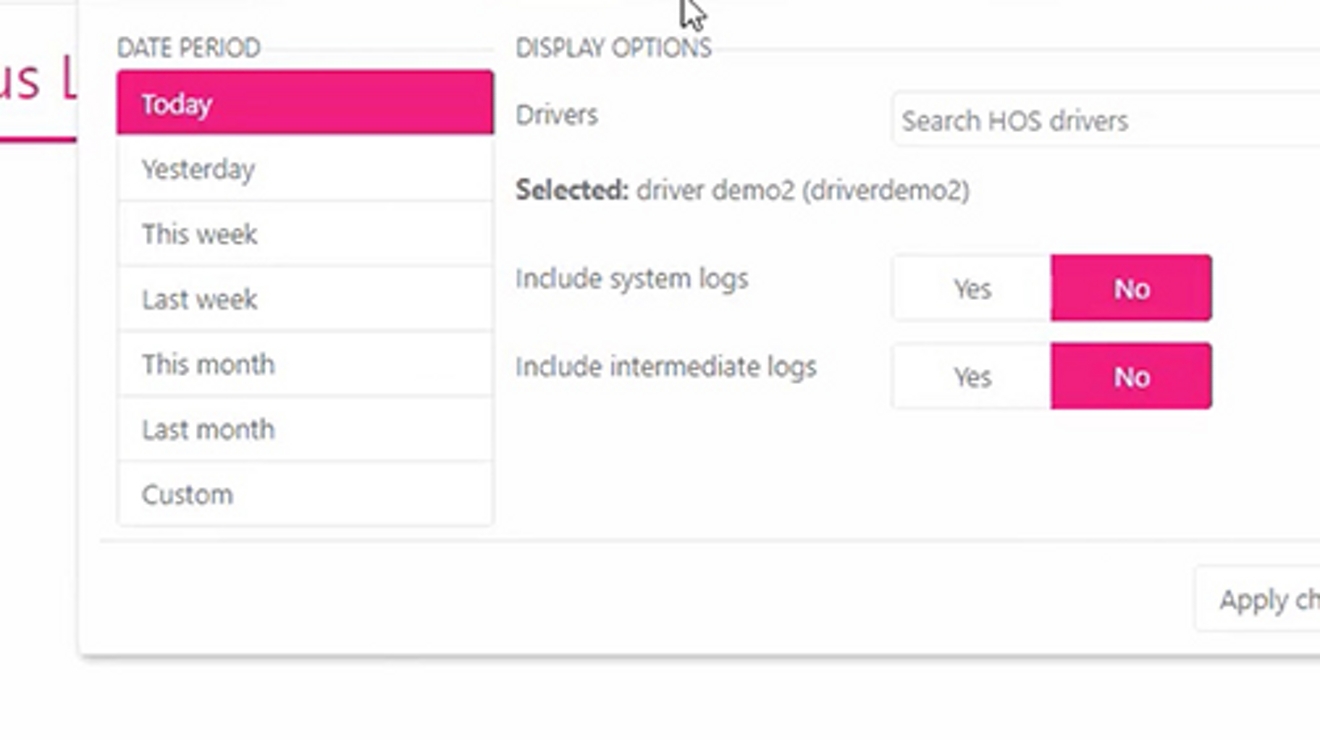Click the DATE PERIOD section header
Viewport: 1320px width, 740px height.
click(188, 47)
